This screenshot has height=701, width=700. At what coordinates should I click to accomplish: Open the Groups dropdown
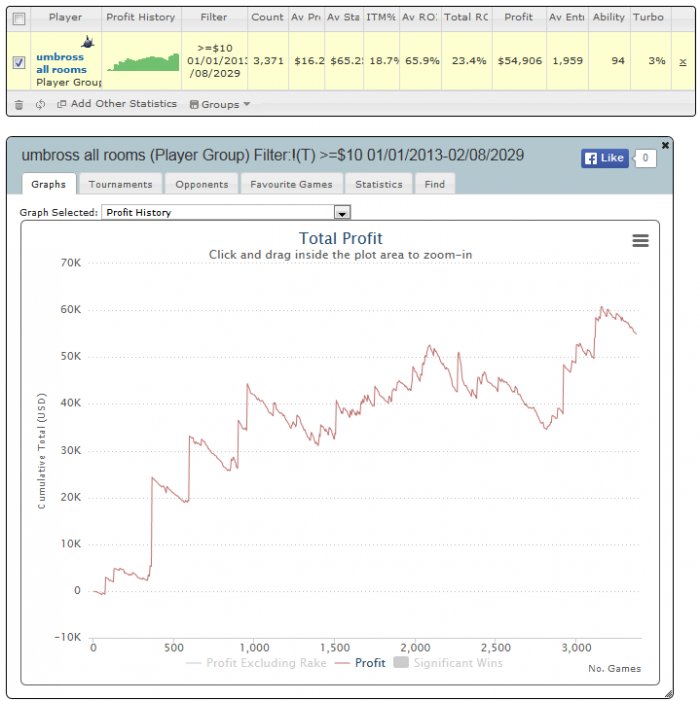click(x=219, y=105)
